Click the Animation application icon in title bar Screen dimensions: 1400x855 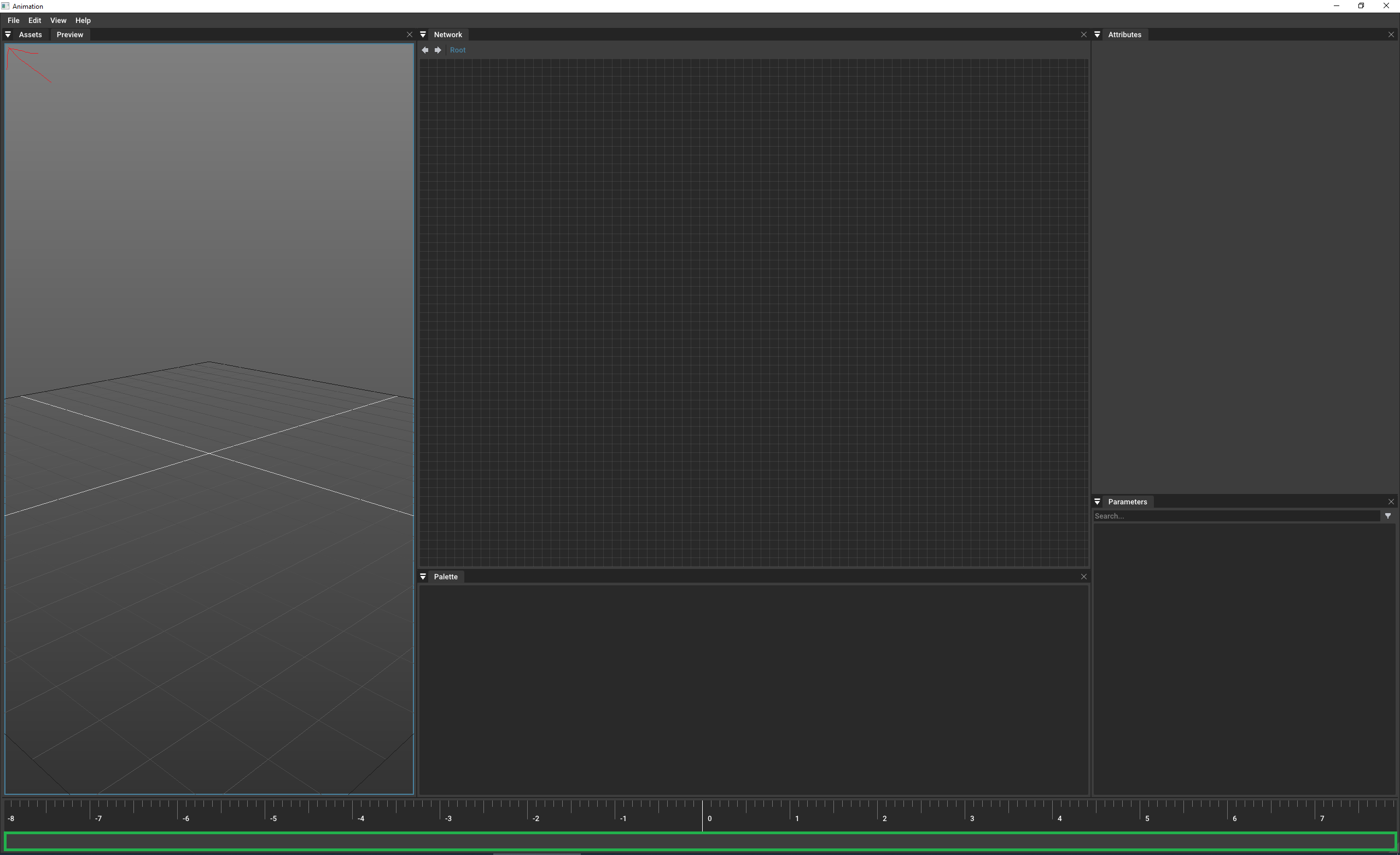(x=5, y=5)
